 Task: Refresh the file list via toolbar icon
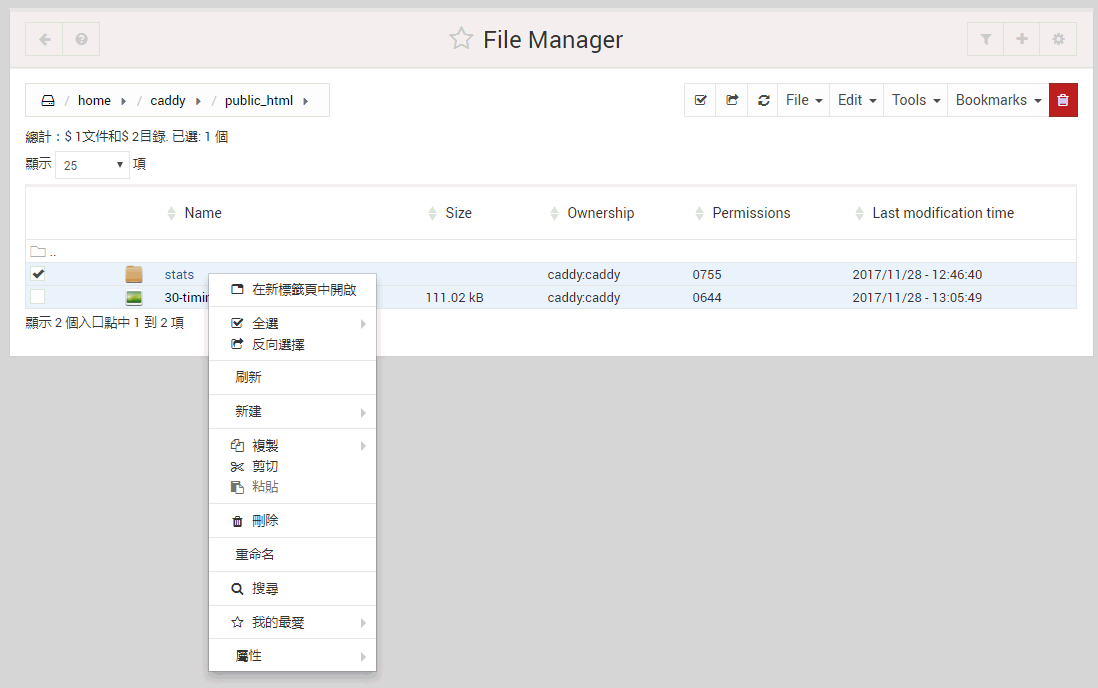click(763, 100)
